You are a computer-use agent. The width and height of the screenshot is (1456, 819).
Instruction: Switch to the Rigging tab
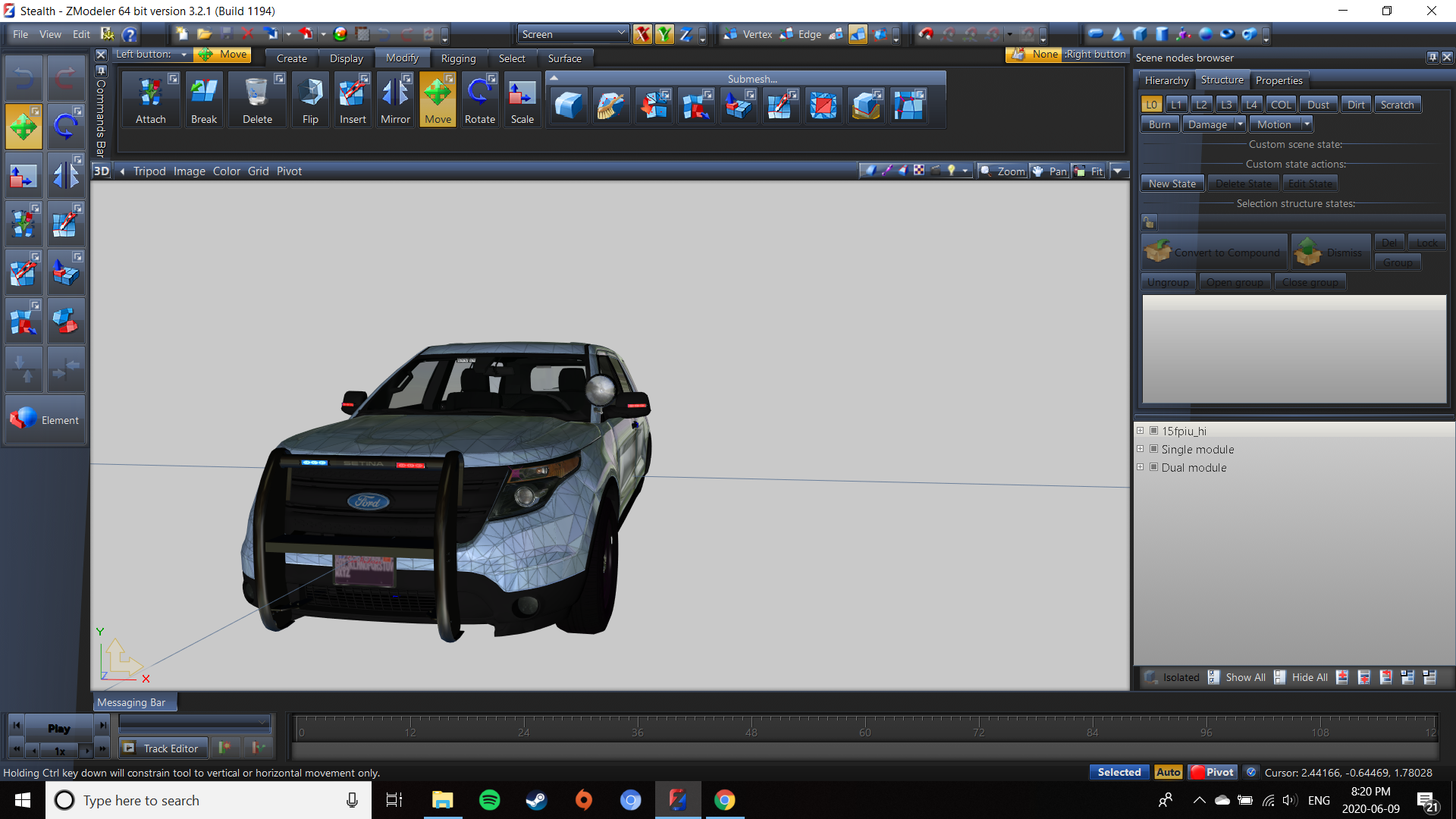coord(458,58)
